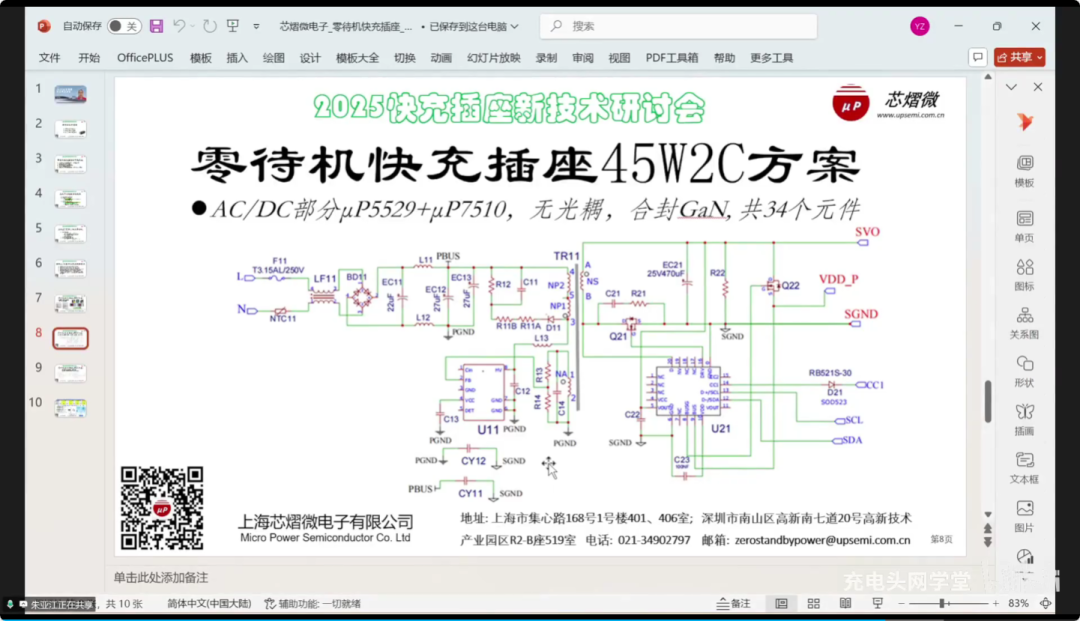This screenshot has height=621, width=1080.
Task: Click the 辅助功能 accessibility status button
Action: coord(313,604)
